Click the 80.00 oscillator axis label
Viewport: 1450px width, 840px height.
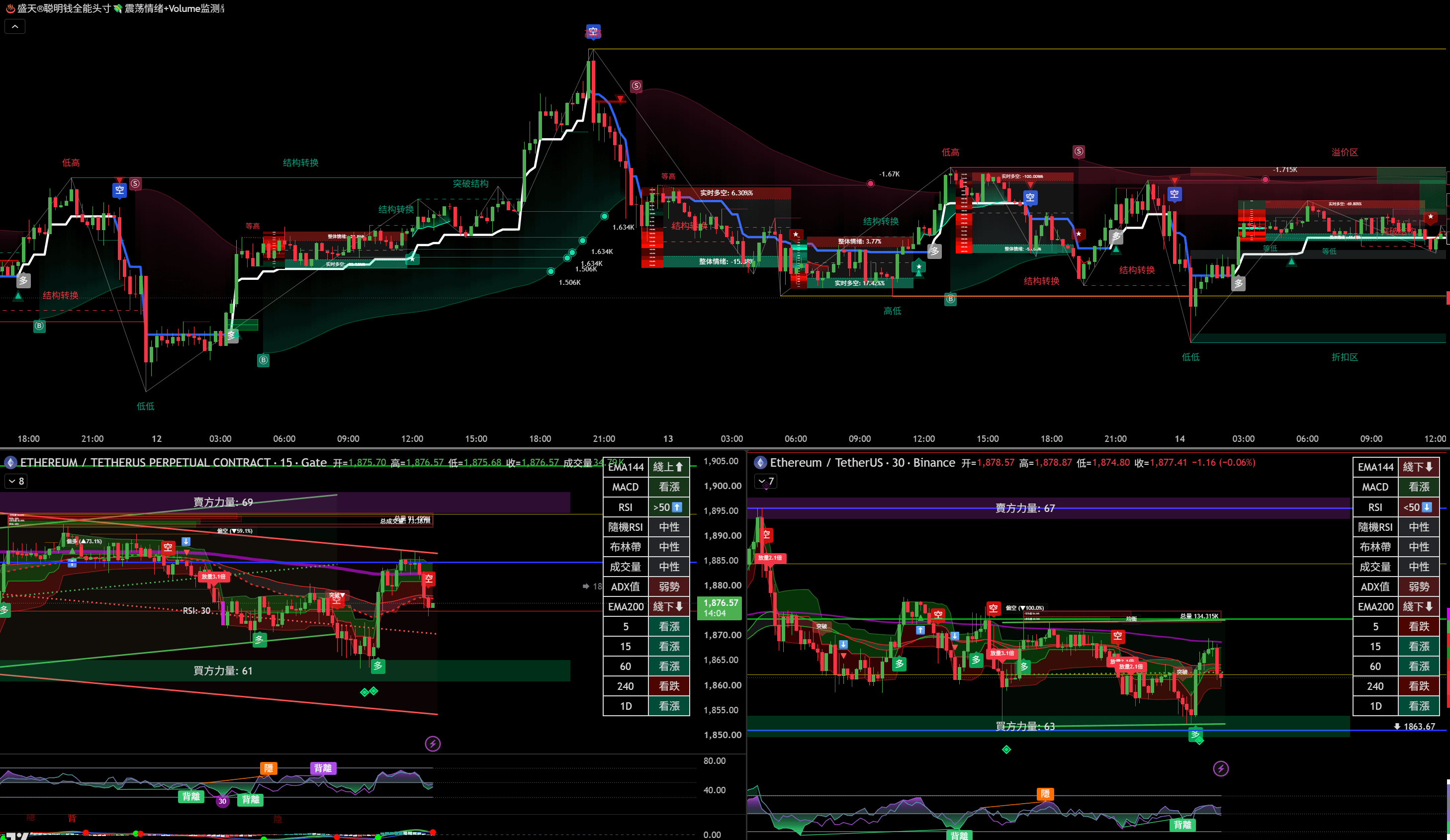(715, 760)
